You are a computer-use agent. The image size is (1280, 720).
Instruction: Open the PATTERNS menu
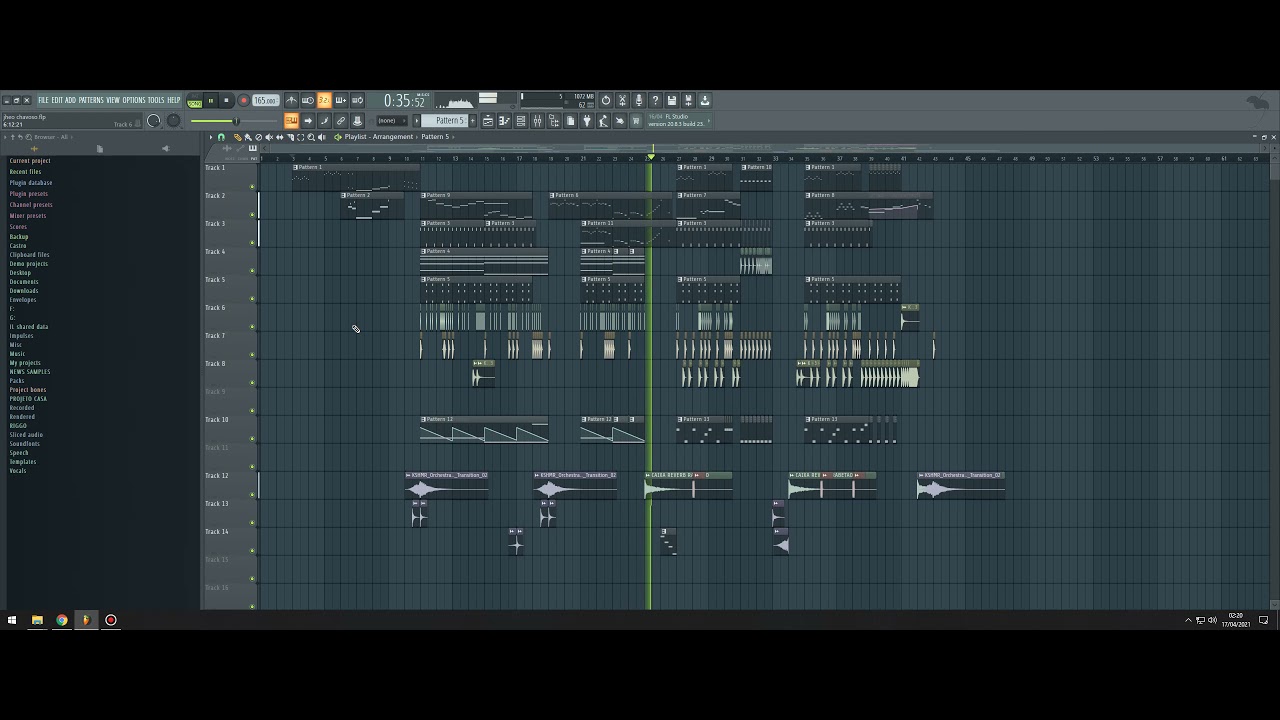tap(91, 100)
